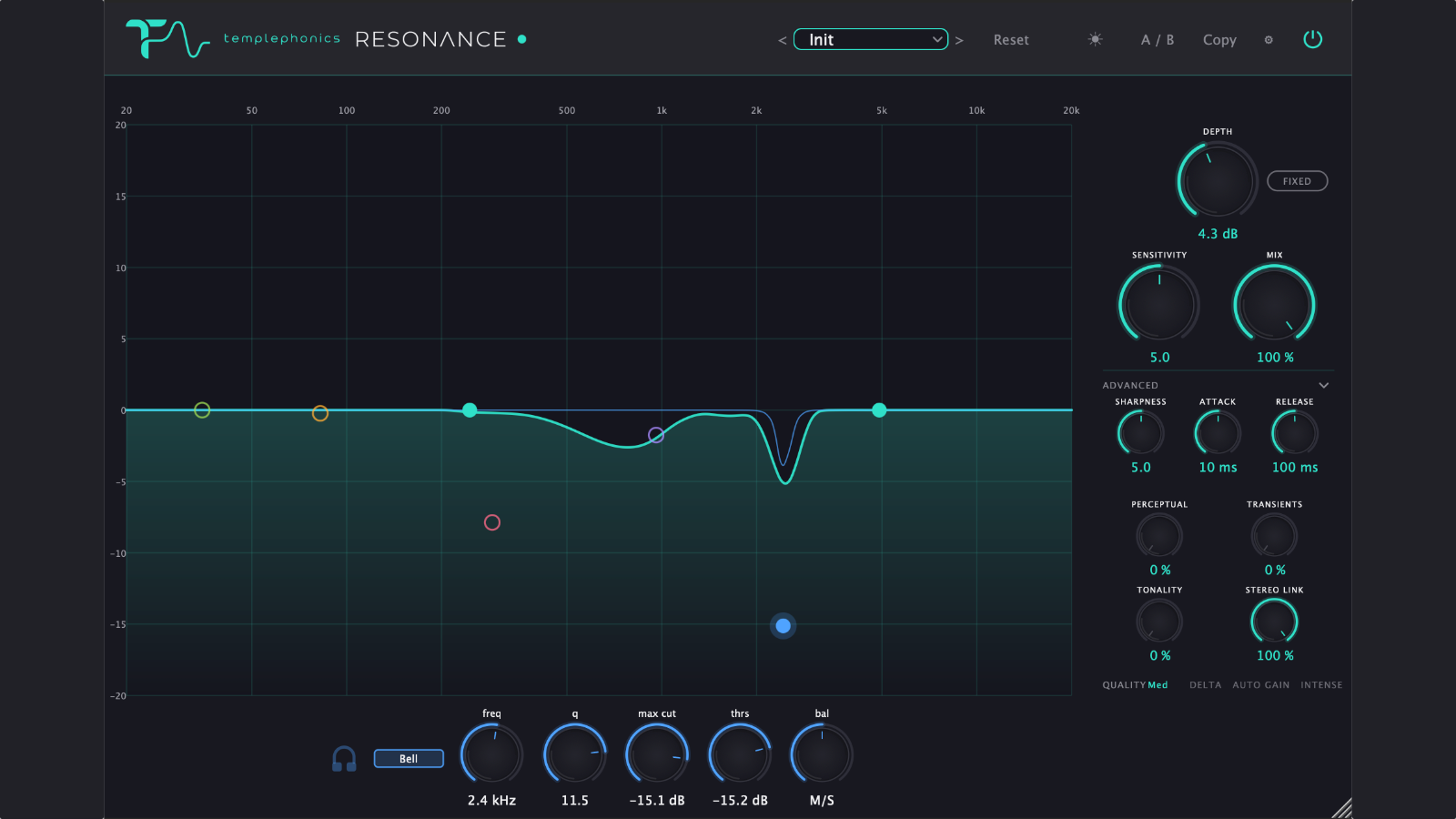This screenshot has width=1456, height=819.
Task: Click the thrs threshold knob
Action: pos(740,754)
